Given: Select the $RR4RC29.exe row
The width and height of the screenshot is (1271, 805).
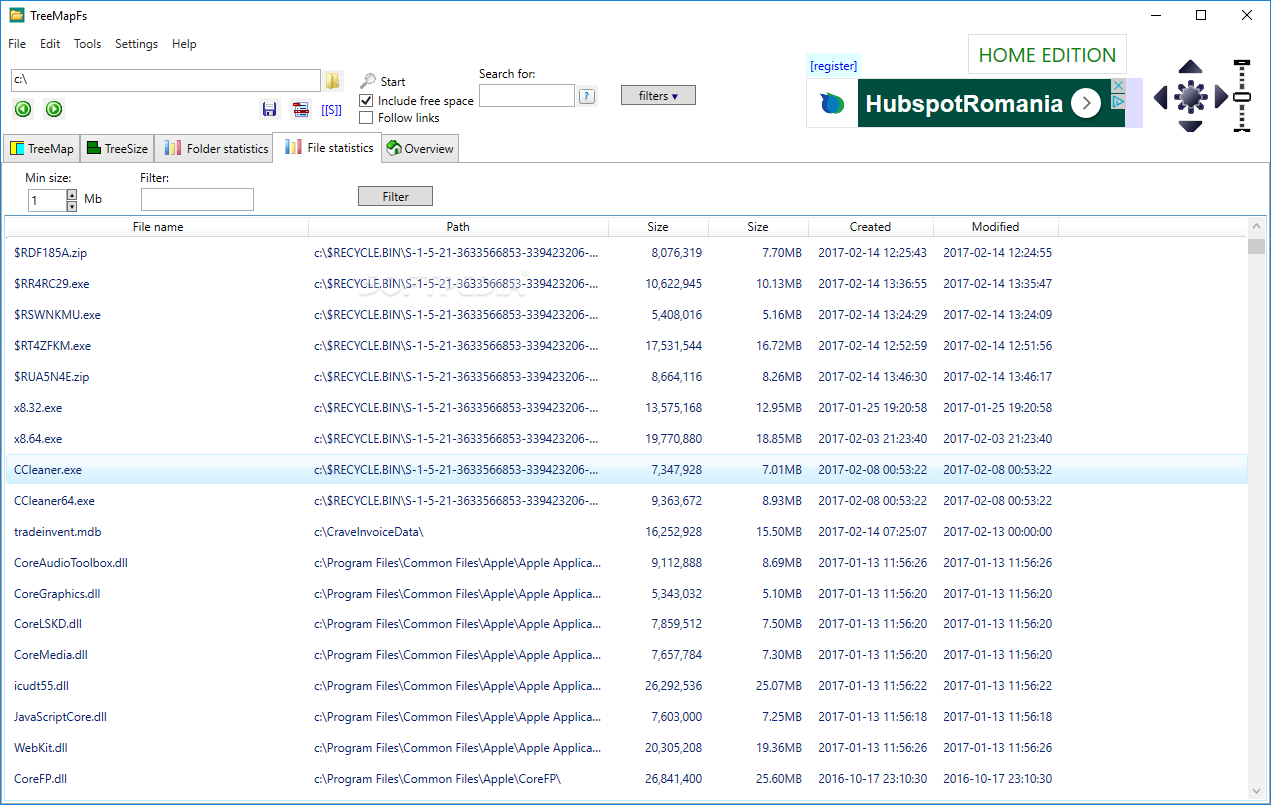Looking at the screenshot, I should click(x=626, y=284).
